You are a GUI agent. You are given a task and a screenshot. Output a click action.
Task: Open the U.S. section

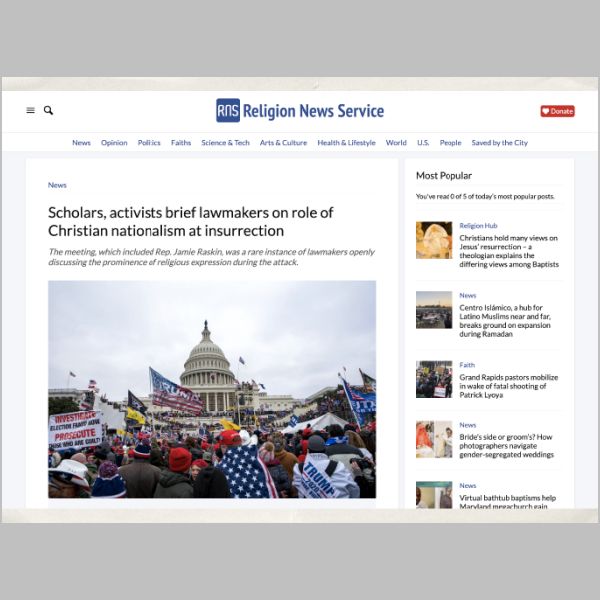(423, 143)
